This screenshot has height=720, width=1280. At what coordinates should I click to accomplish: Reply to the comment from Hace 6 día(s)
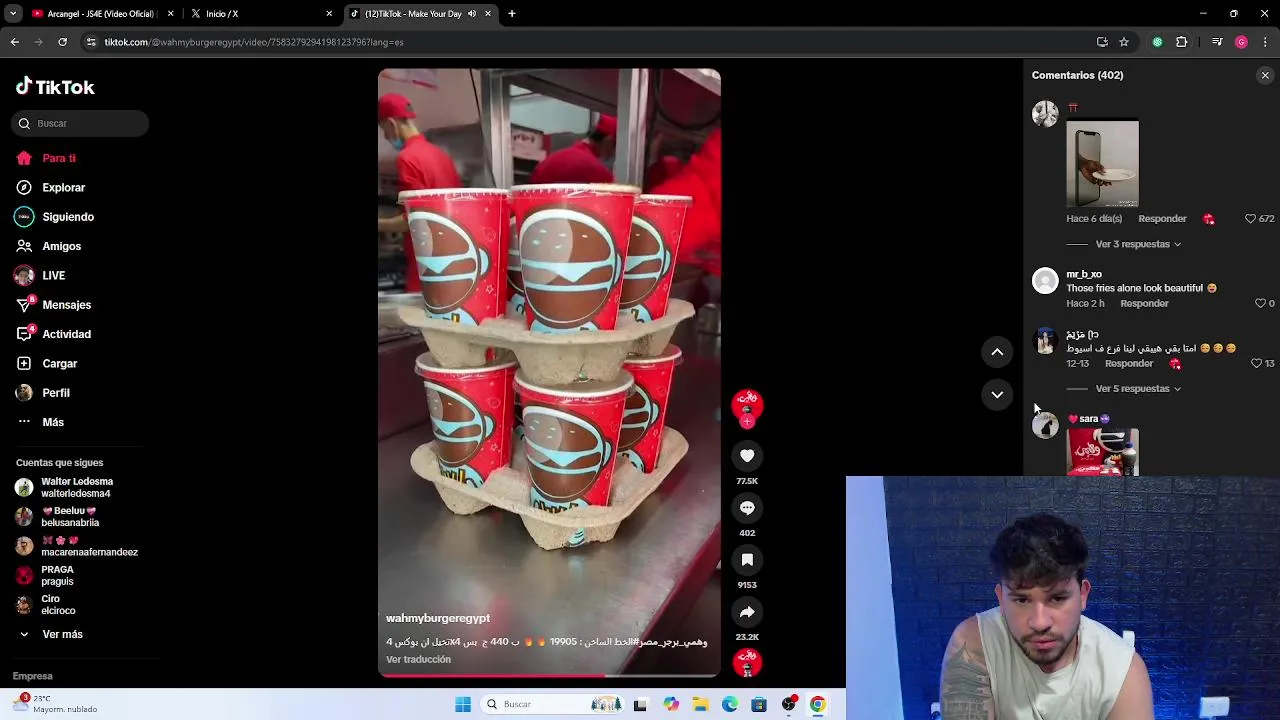tap(1162, 218)
